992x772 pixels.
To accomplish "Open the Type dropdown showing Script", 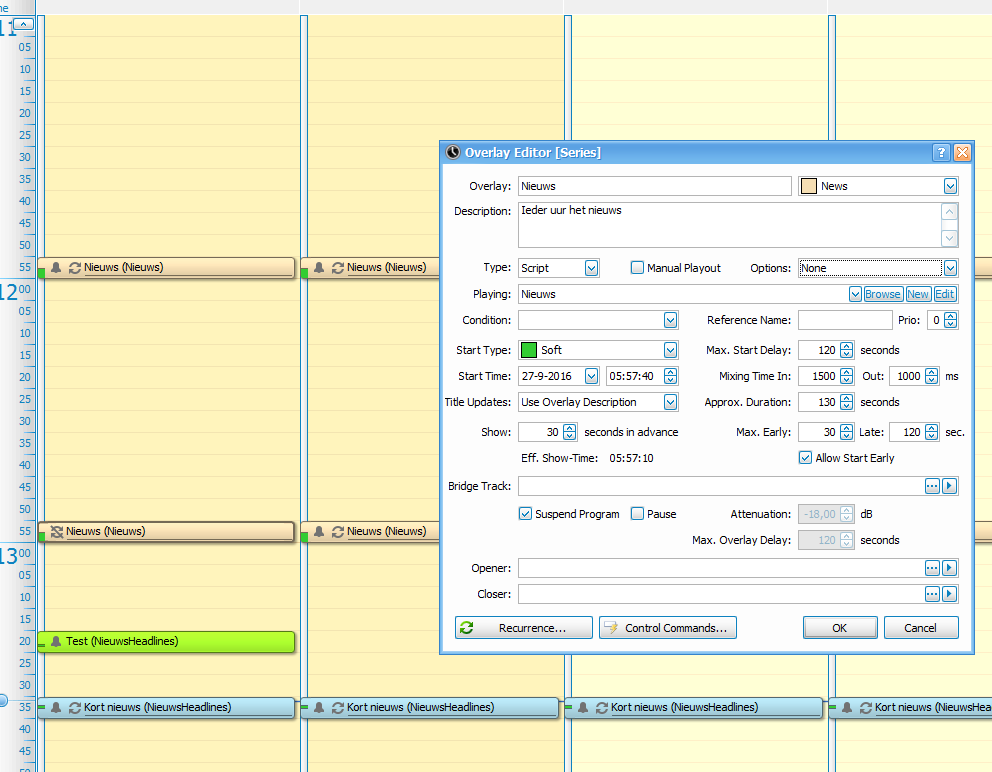I will 591,268.
